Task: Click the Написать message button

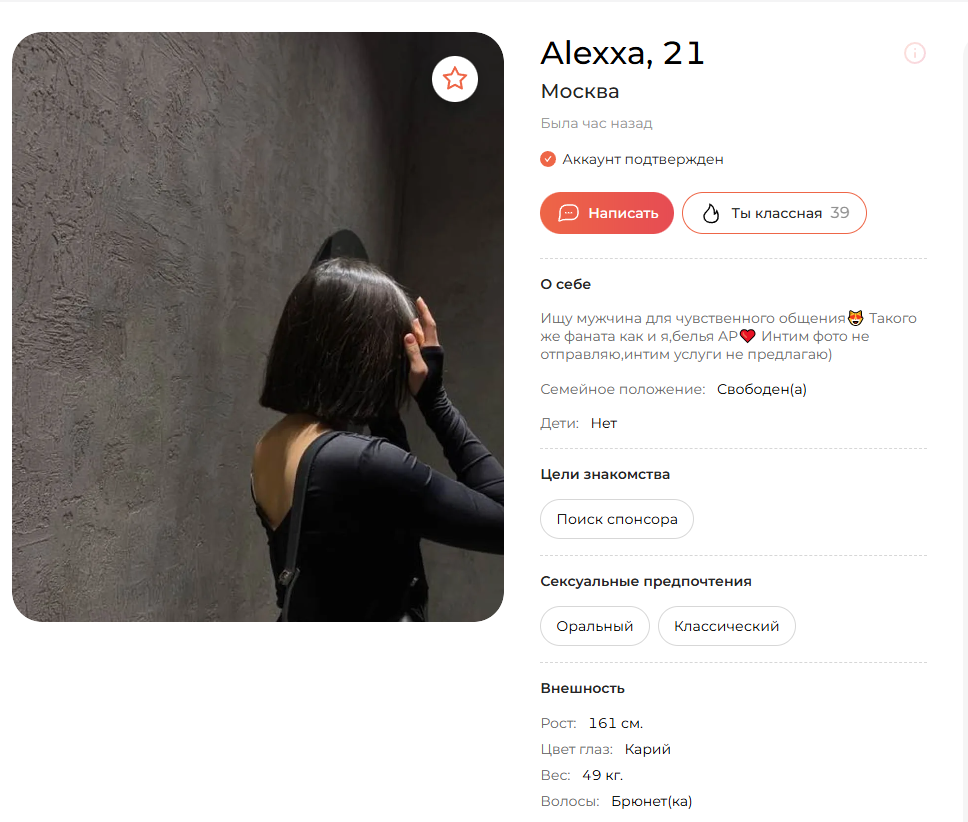Action: tap(606, 213)
